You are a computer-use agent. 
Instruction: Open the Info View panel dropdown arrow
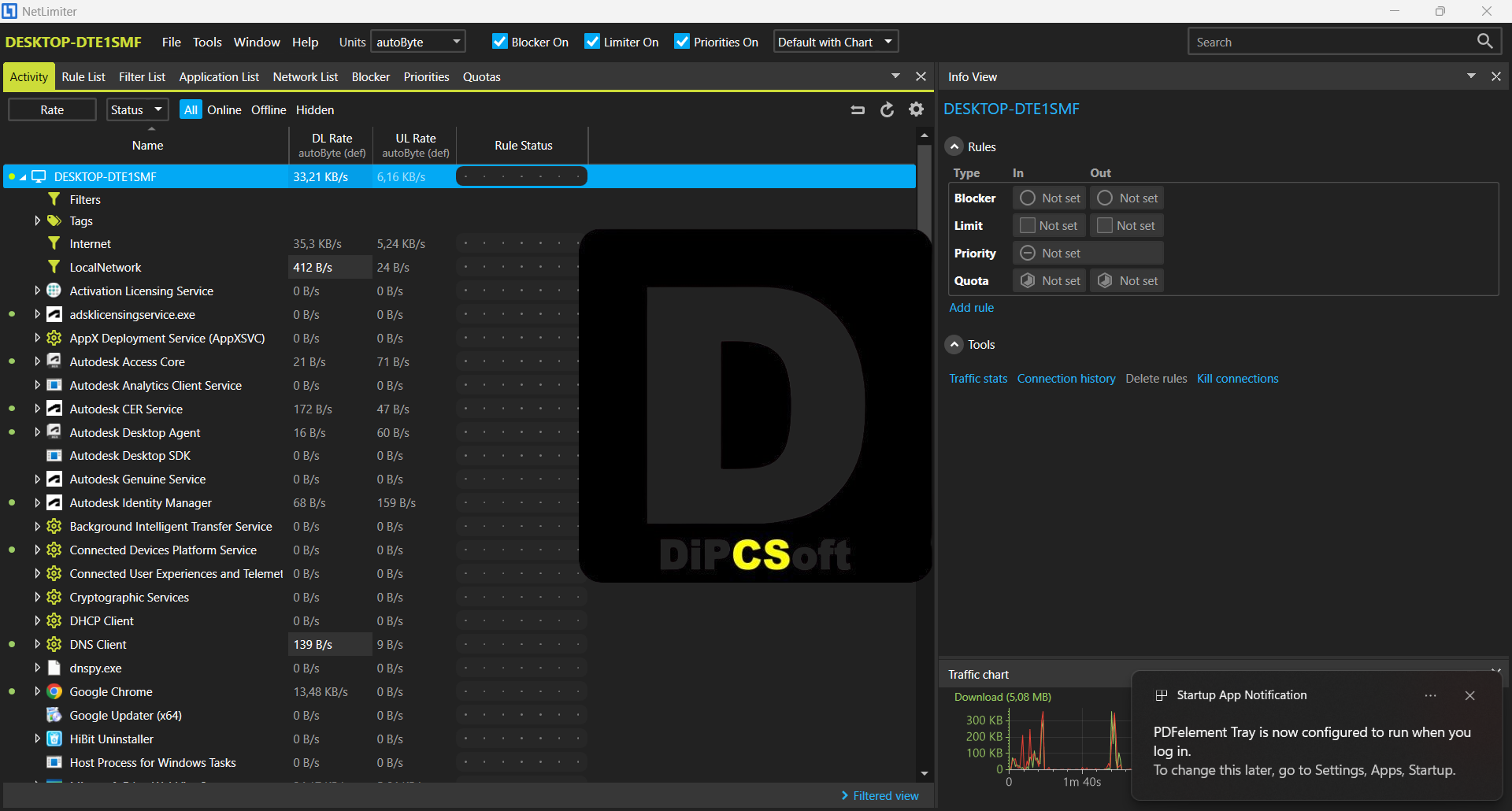[x=1471, y=76]
